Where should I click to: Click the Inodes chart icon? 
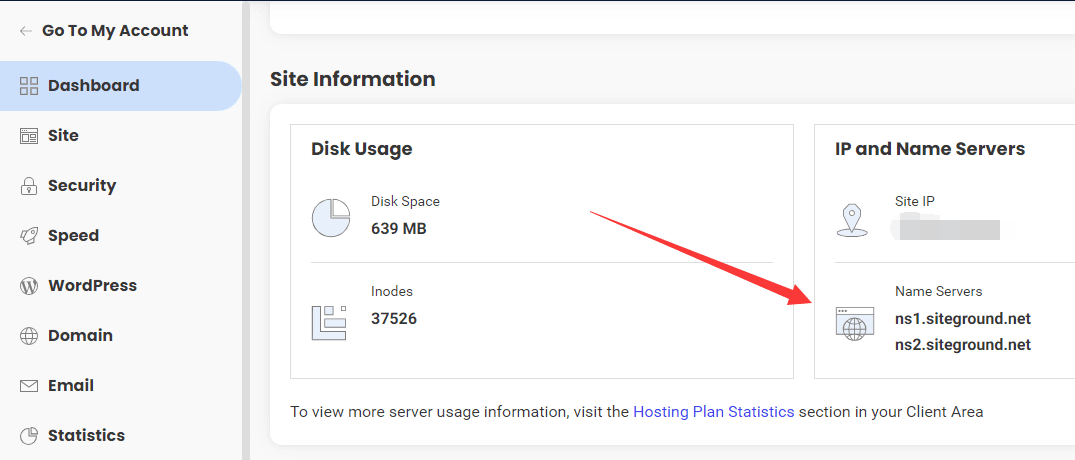pos(329,321)
